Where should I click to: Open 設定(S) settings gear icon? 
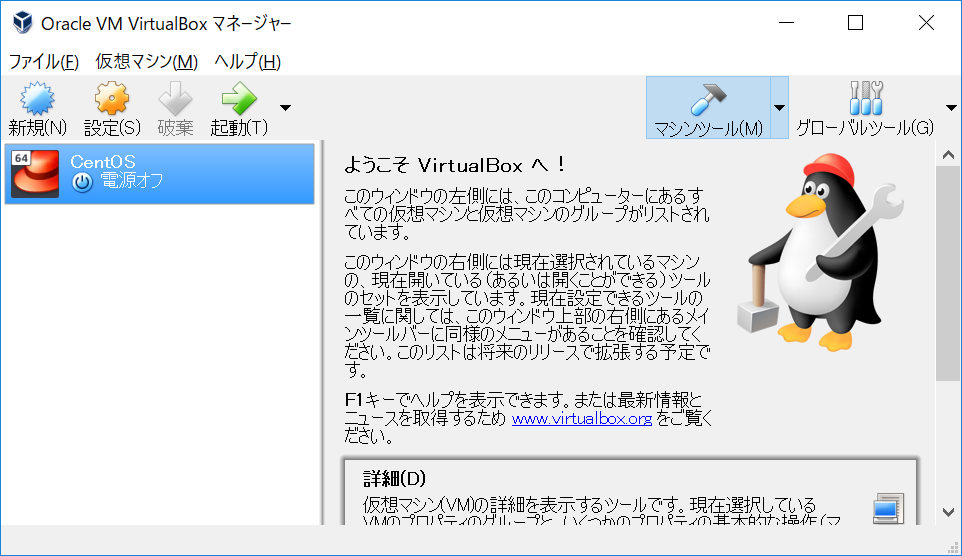112,98
